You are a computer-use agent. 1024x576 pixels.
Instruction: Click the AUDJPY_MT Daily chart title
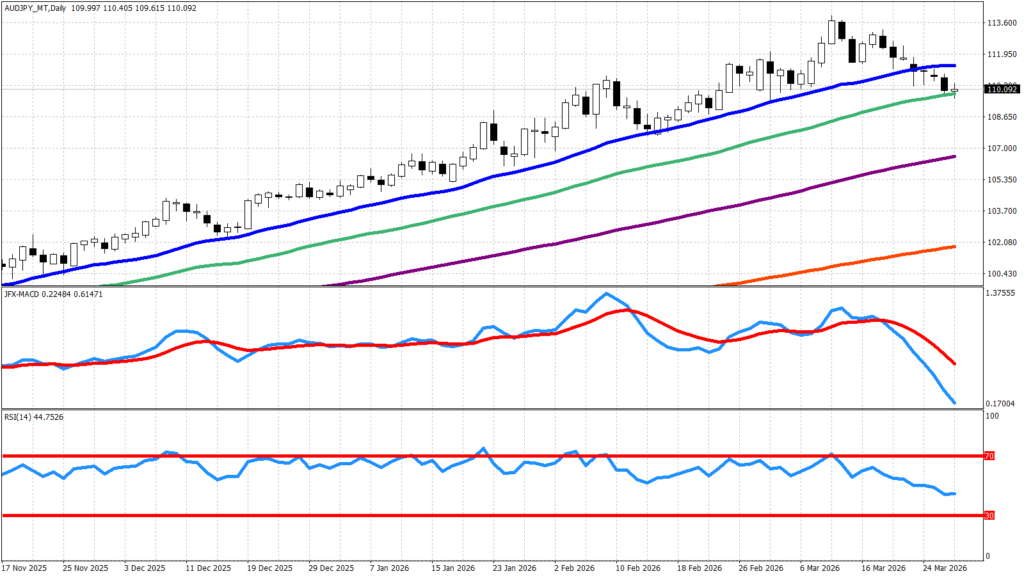36,8
